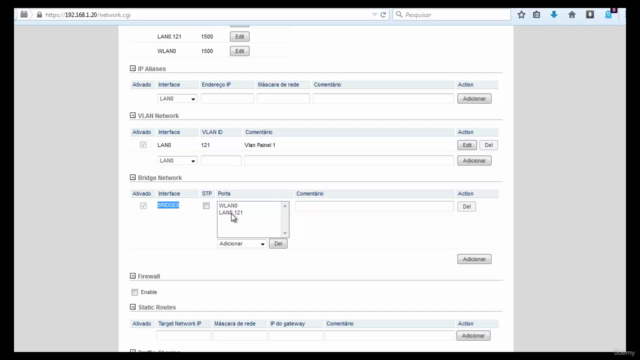Click the VLAN ID value 121
This screenshot has width=640, height=360.
click(x=205, y=145)
